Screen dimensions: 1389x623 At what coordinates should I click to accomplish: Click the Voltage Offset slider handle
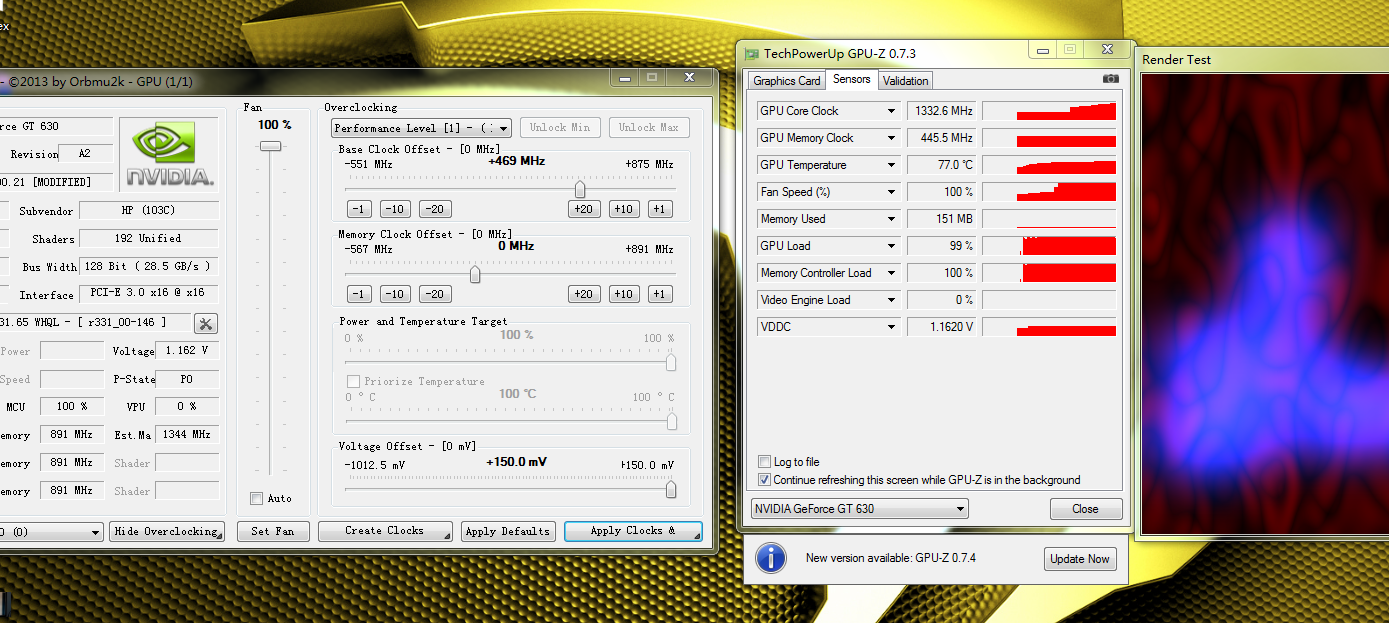pyautogui.click(x=671, y=489)
